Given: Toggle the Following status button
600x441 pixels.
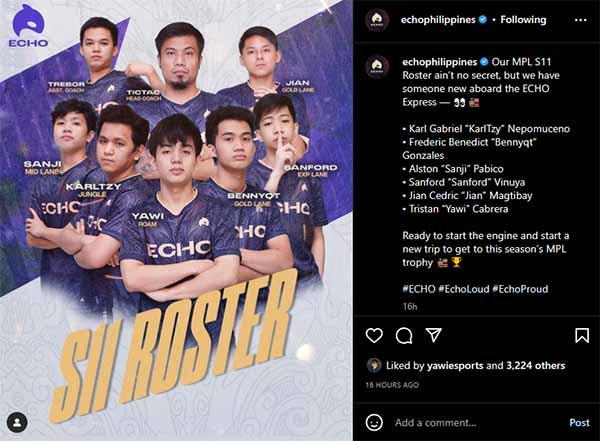Looking at the screenshot, I should (523, 20).
